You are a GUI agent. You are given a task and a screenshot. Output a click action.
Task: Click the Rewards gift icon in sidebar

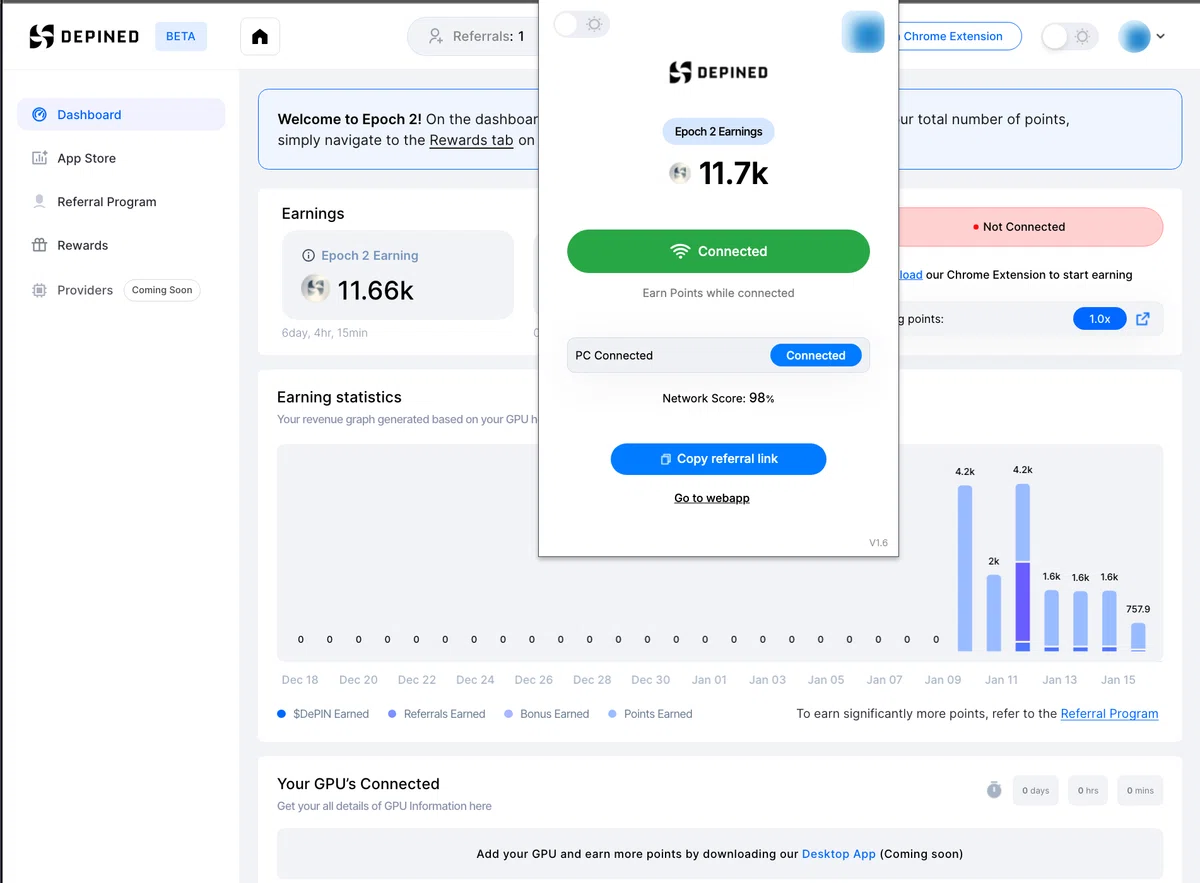pos(39,245)
